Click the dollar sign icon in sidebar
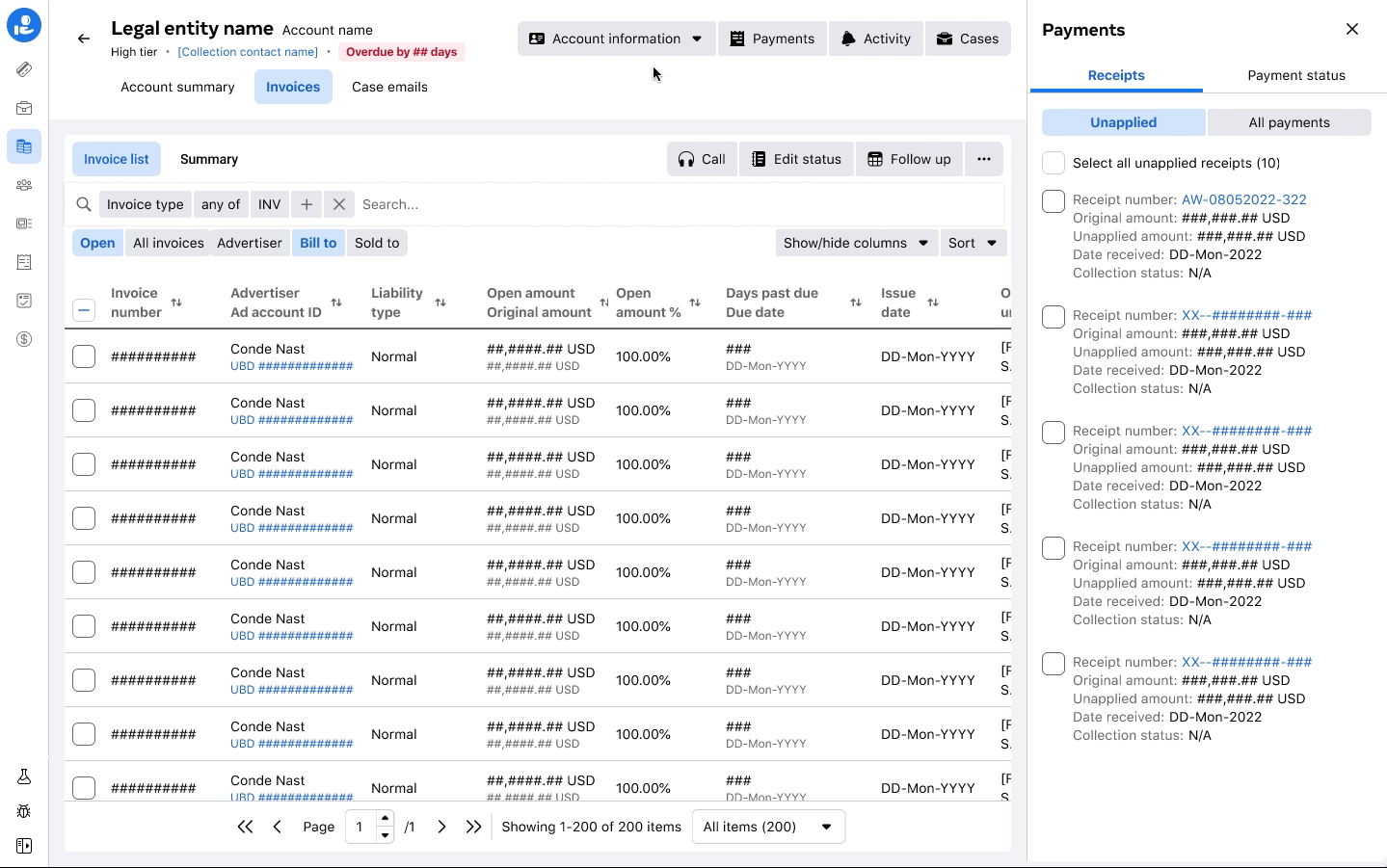This screenshot has width=1387, height=868. (x=24, y=339)
